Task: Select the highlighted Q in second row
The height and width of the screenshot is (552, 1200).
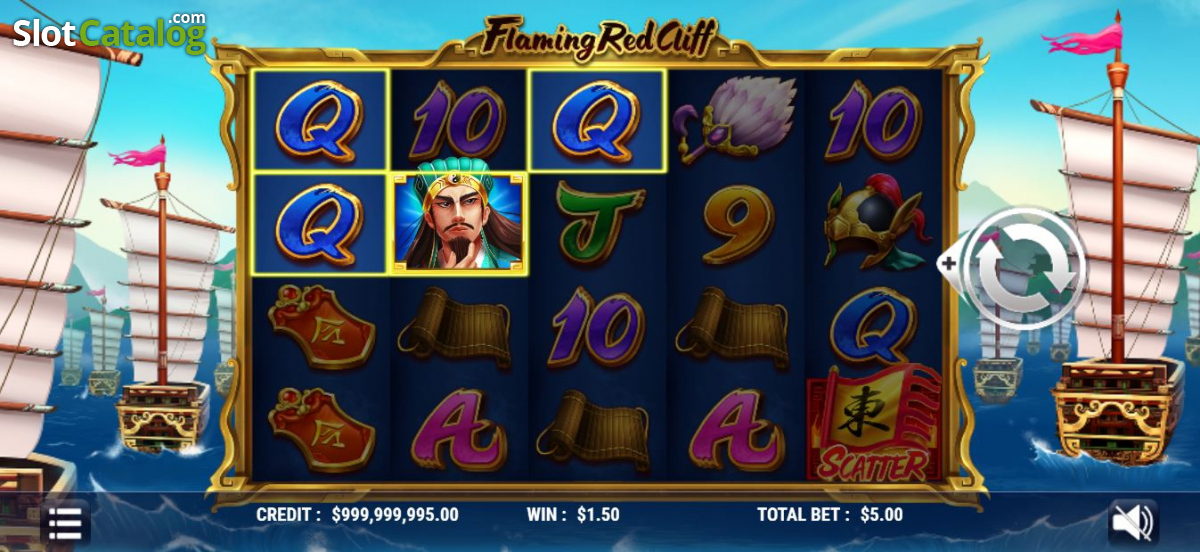Action: coord(320,222)
